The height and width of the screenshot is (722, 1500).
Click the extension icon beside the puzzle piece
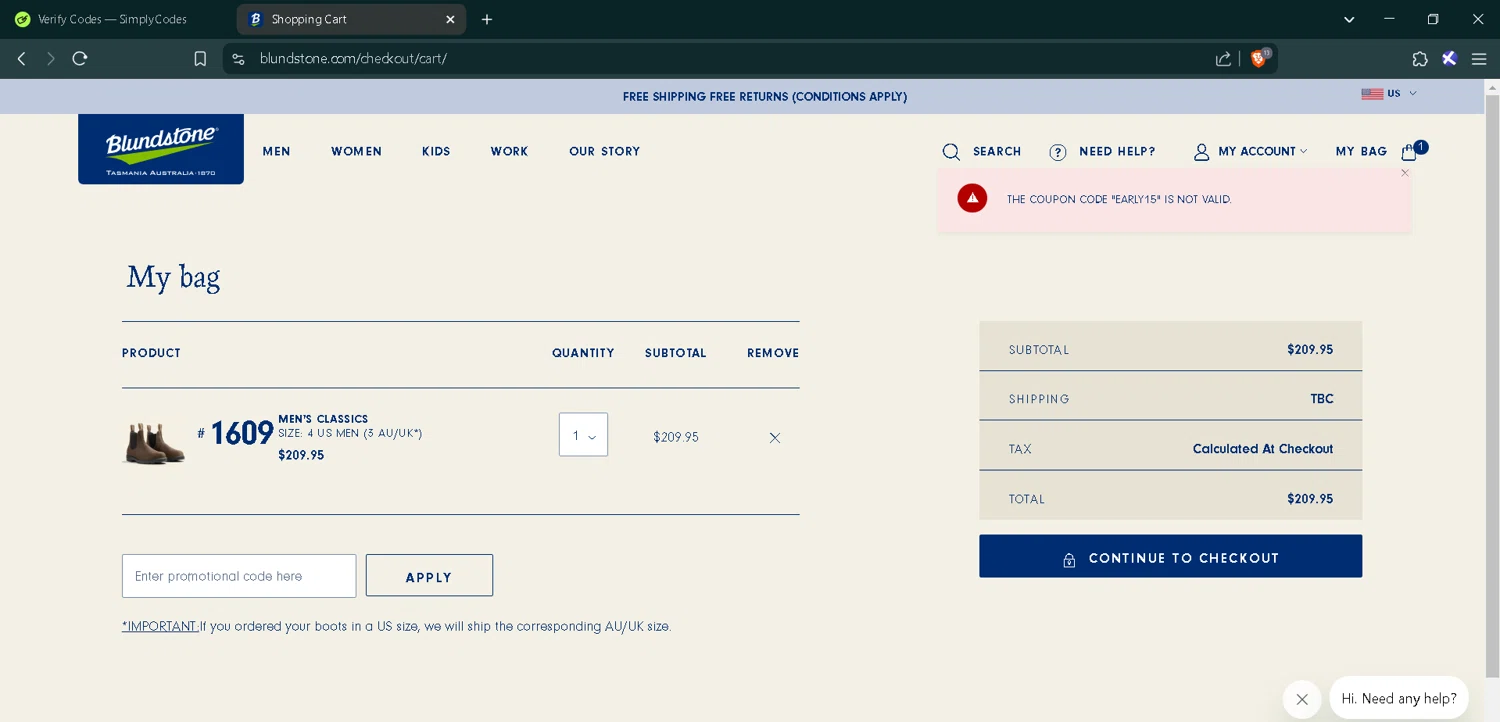pos(1449,59)
